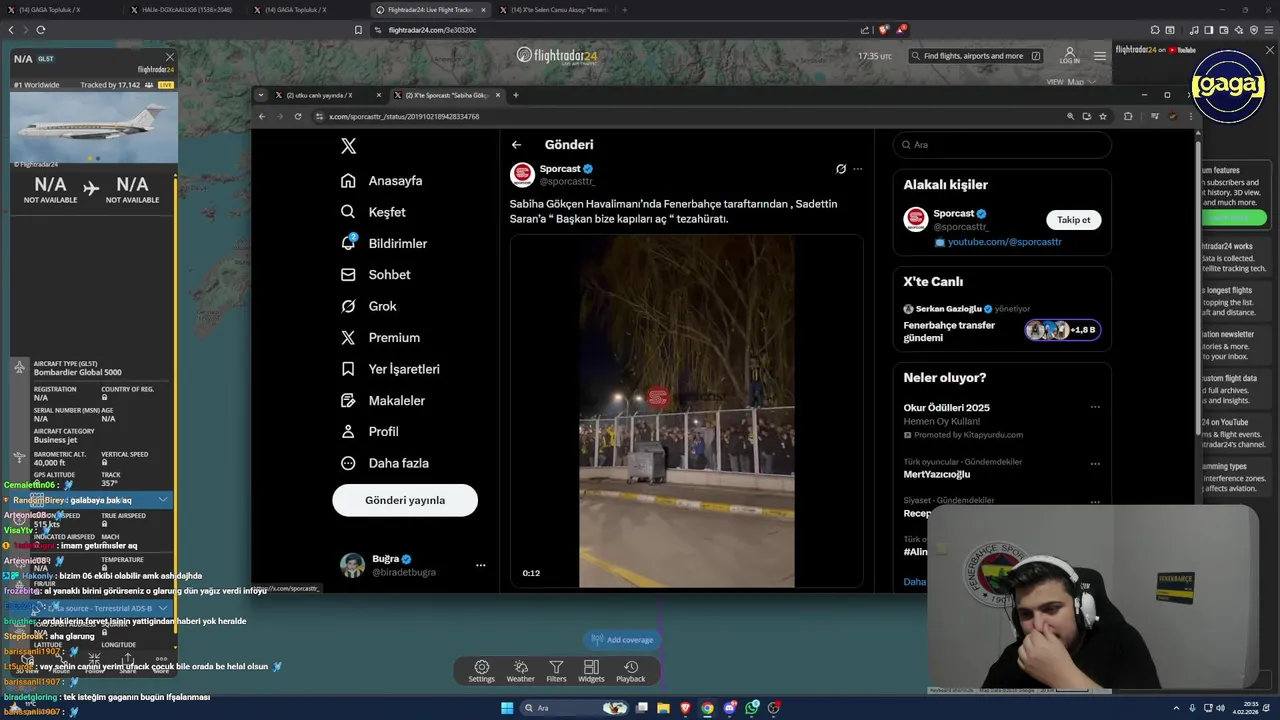Reload page in Brave browser

[41, 30]
